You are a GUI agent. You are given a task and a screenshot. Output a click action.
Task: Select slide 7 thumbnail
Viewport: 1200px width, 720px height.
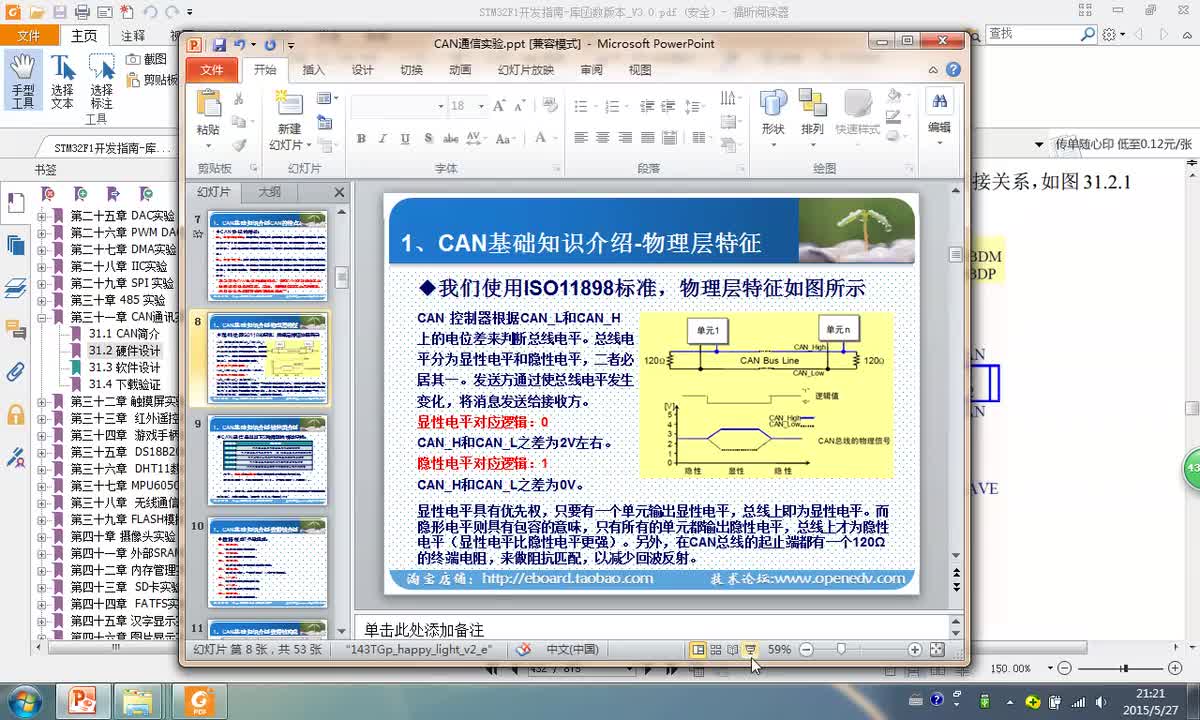pyautogui.click(x=267, y=255)
